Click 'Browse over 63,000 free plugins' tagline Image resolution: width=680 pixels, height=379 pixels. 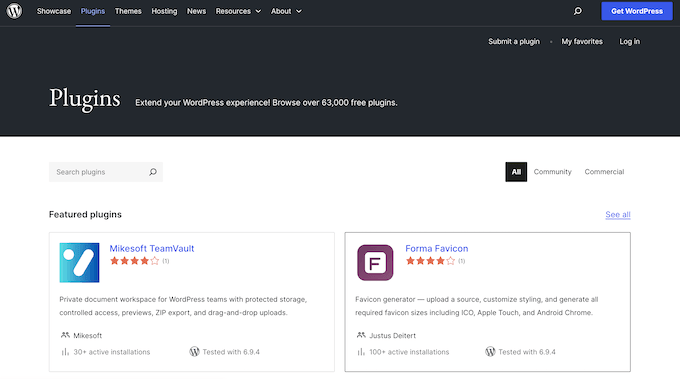tap(335, 103)
